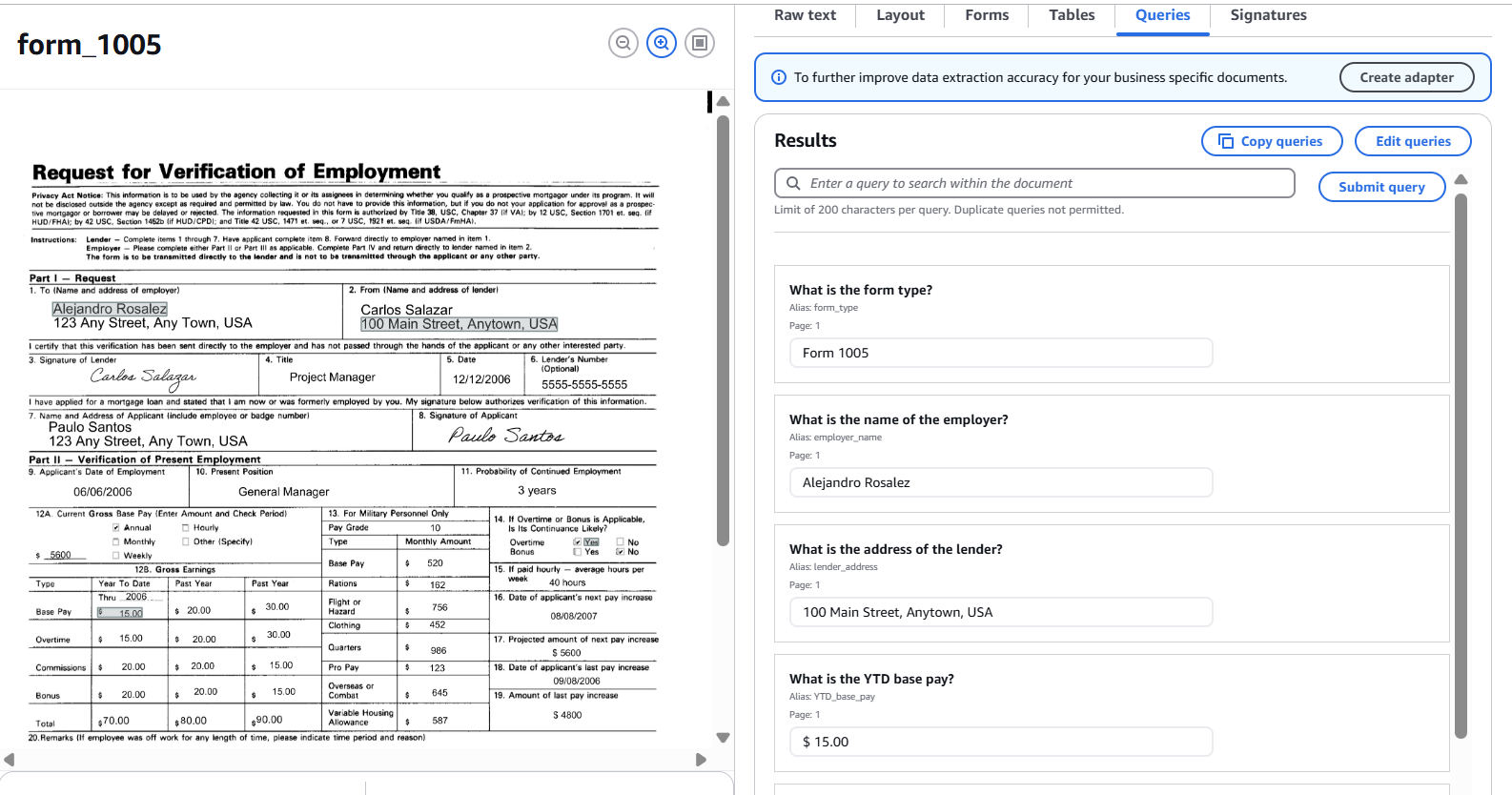Click the Create adapter button
1512x795 pixels.
pyautogui.click(x=1406, y=77)
